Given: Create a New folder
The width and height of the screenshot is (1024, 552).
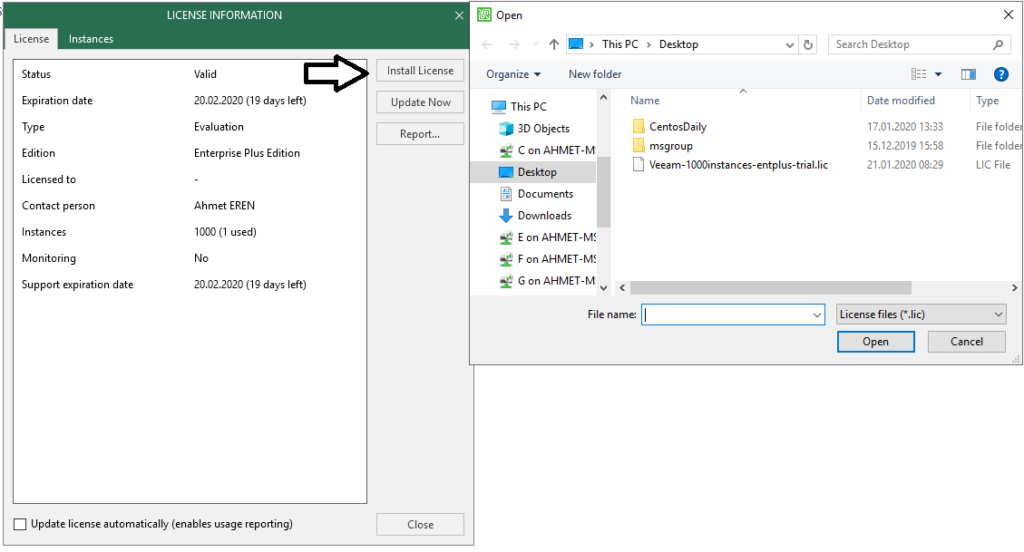Looking at the screenshot, I should click(595, 74).
